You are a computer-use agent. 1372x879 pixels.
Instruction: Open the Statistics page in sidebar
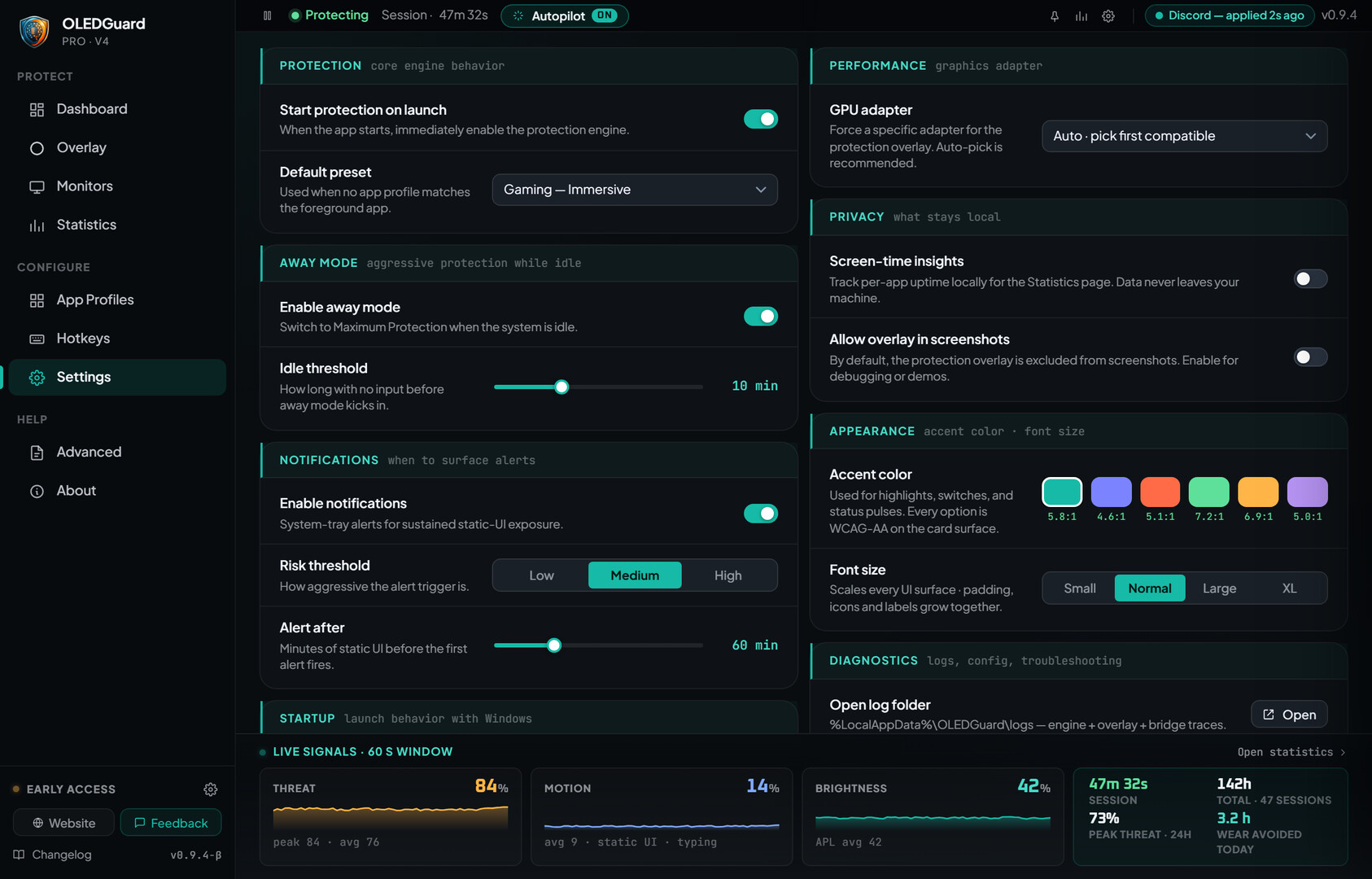click(x=117, y=225)
